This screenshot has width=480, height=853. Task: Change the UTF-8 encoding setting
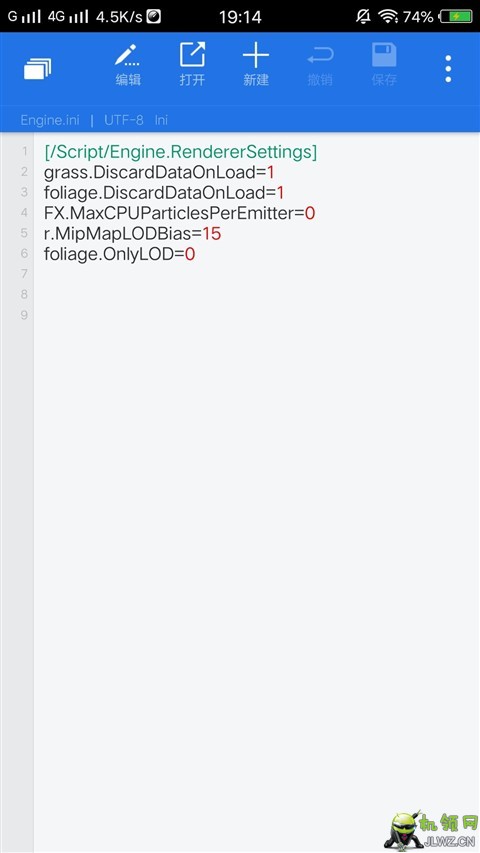coord(124,120)
